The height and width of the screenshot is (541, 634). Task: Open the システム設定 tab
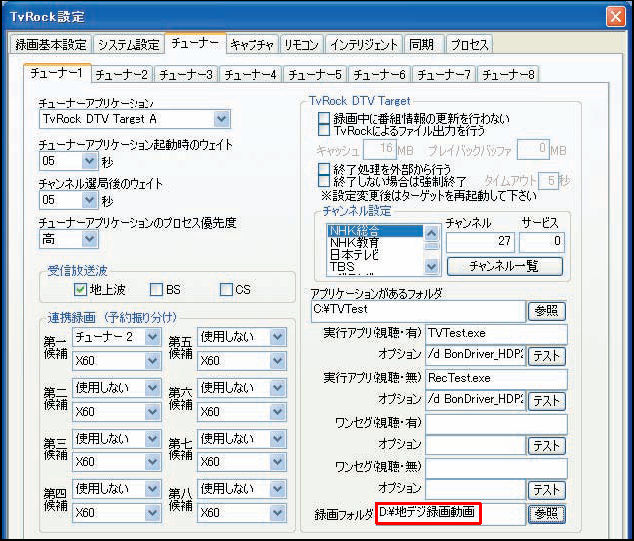(129, 44)
